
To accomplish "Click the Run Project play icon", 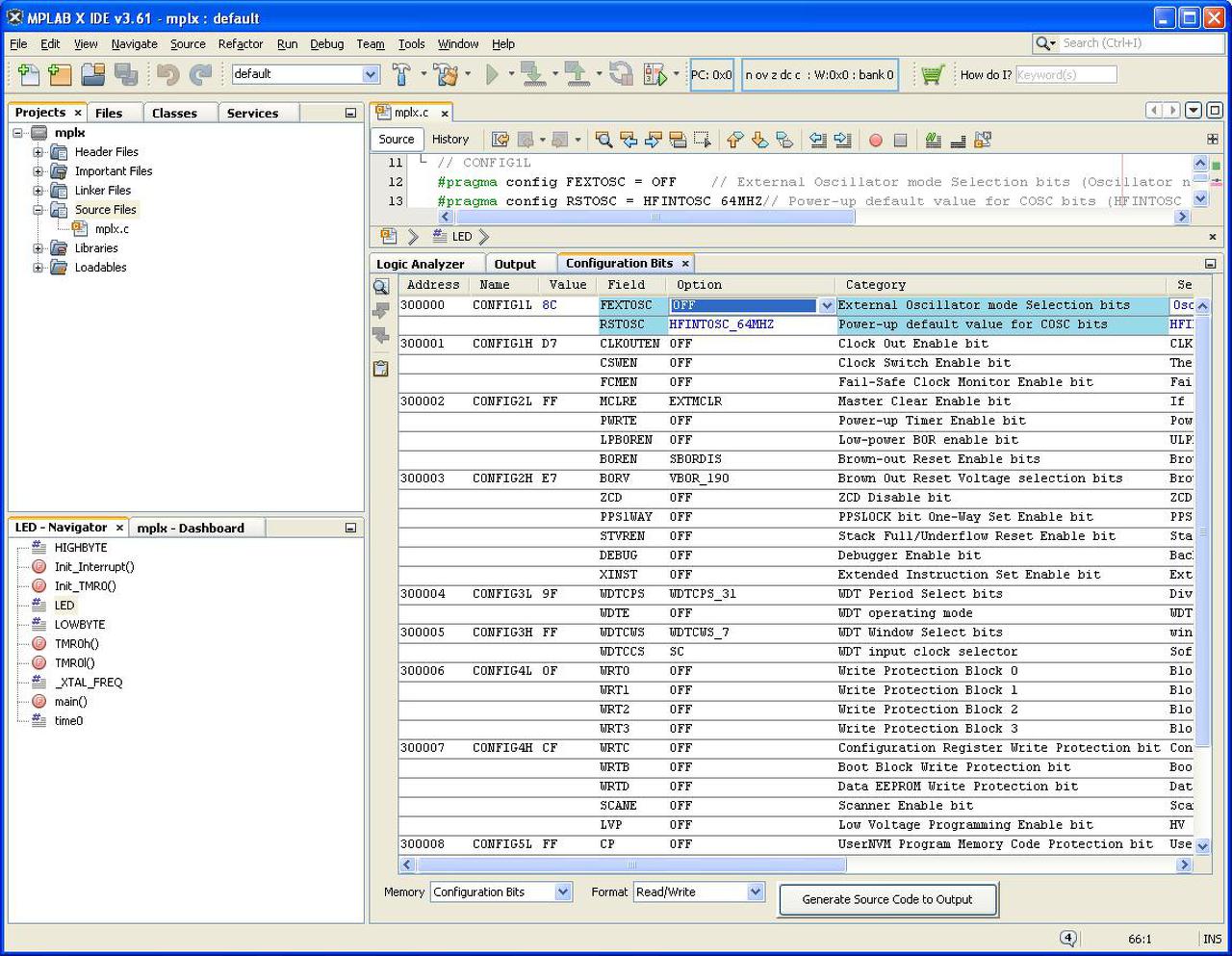I will tap(492, 74).
